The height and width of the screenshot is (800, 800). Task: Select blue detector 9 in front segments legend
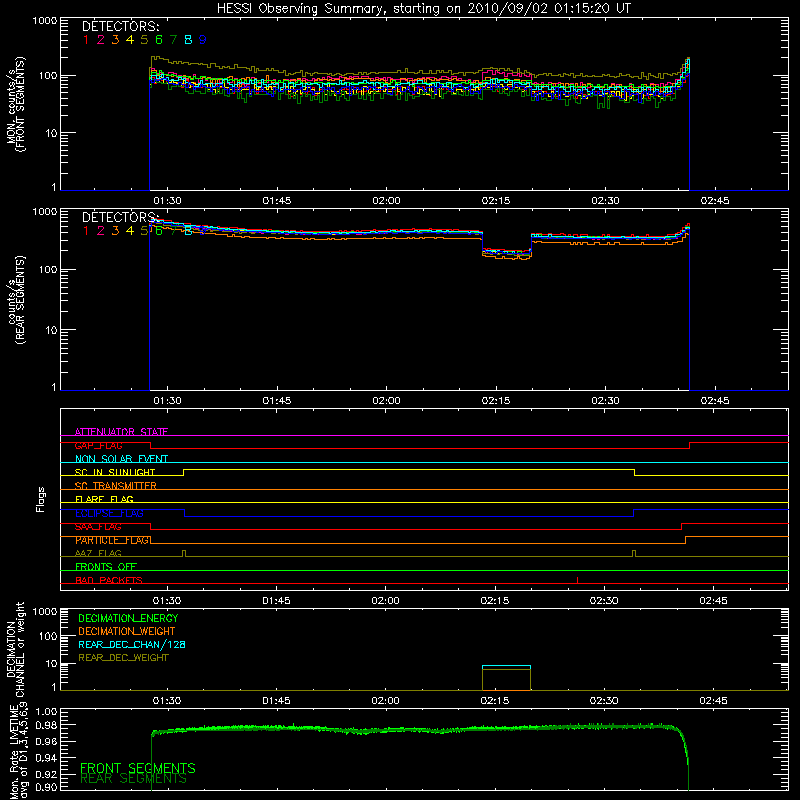coord(203,40)
